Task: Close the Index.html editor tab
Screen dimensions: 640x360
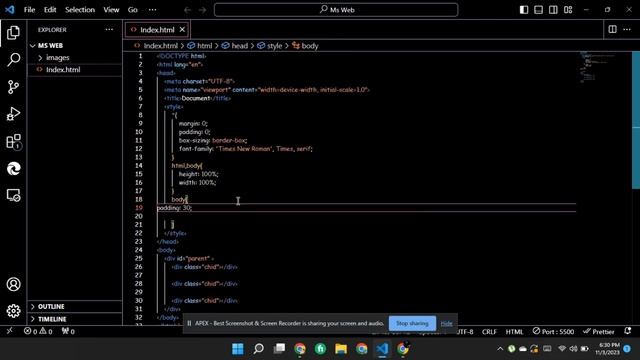Action: tap(182, 29)
